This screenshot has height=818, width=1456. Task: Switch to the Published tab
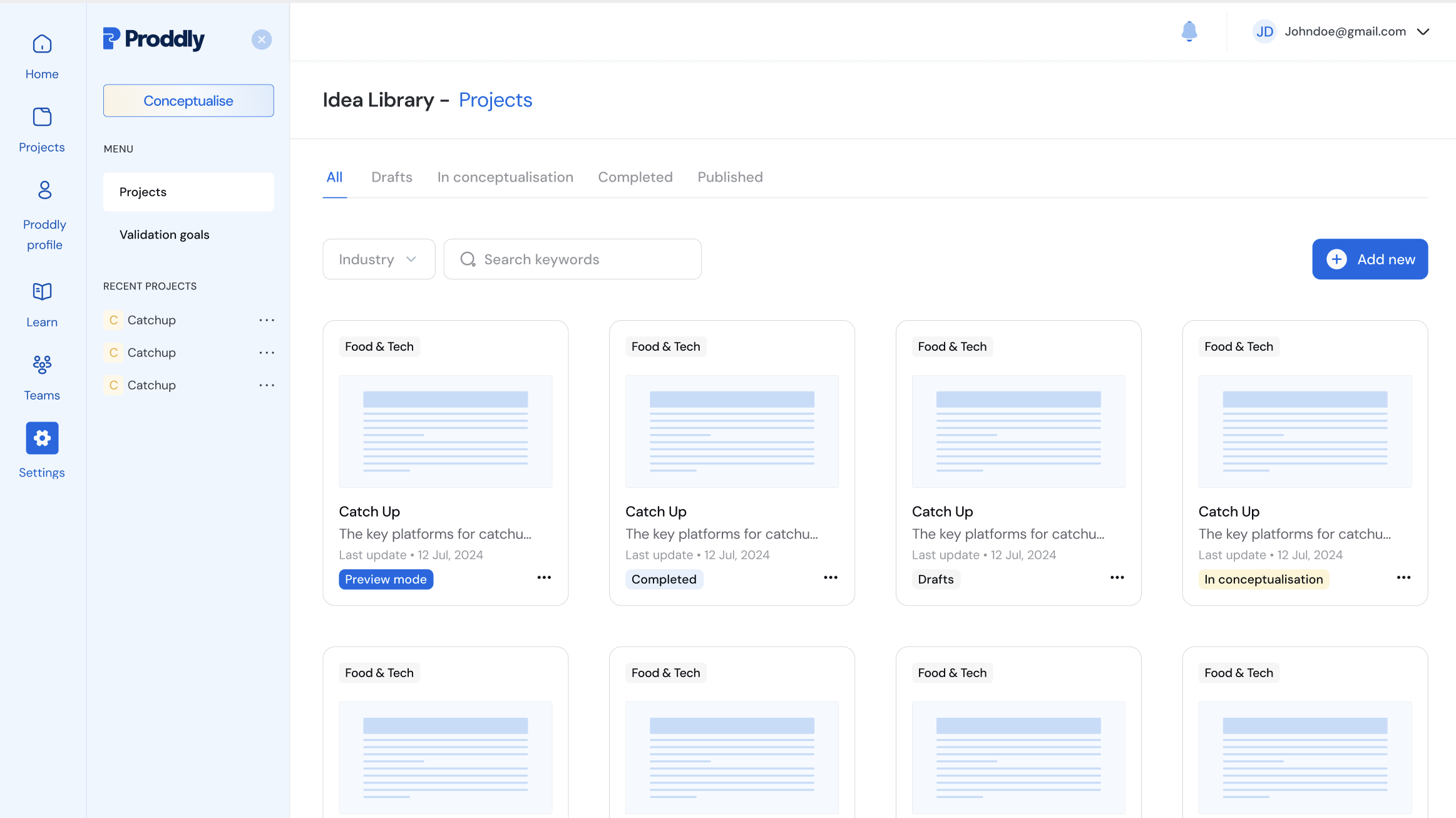(x=729, y=177)
